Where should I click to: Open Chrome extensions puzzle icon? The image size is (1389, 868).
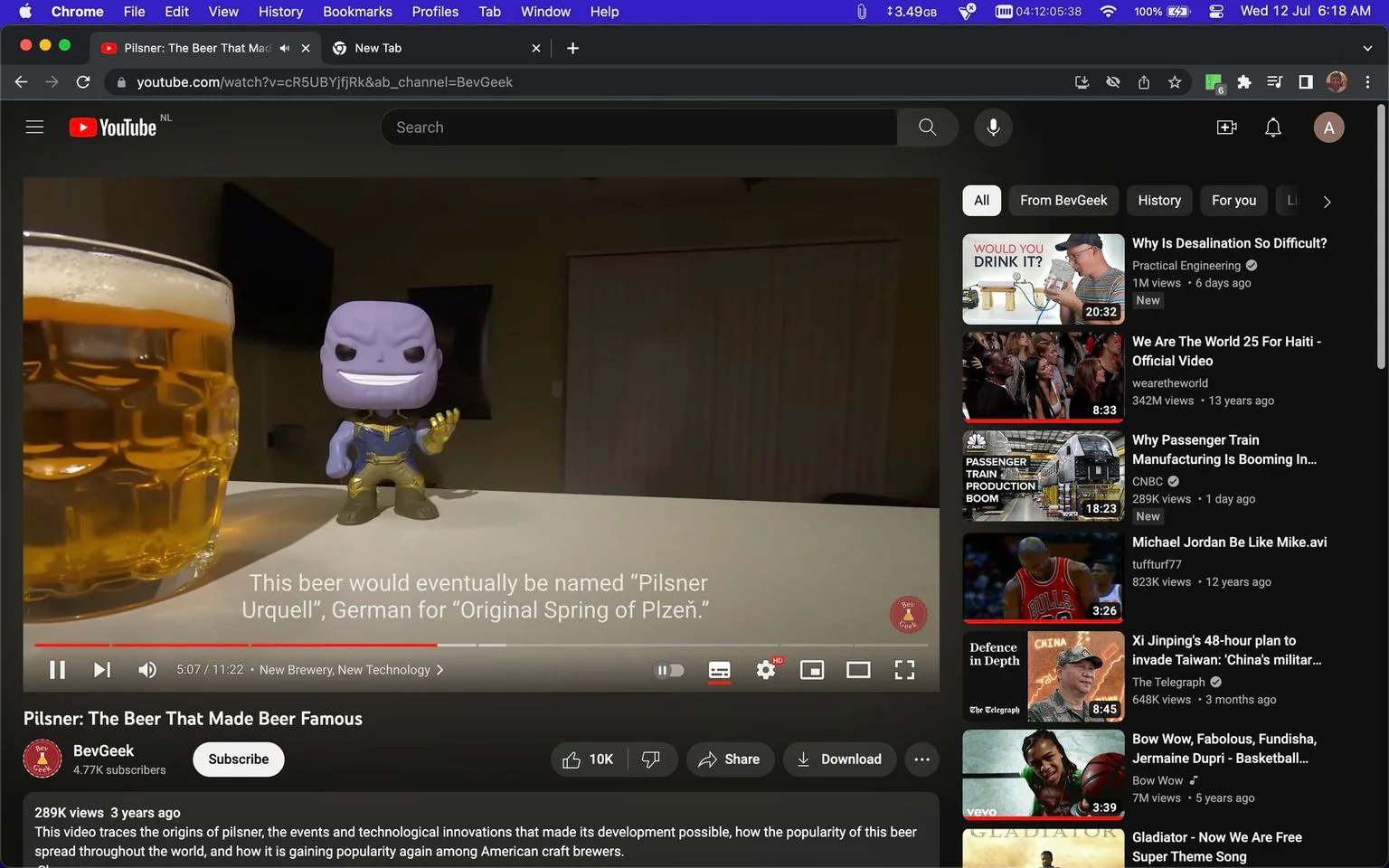tap(1244, 82)
